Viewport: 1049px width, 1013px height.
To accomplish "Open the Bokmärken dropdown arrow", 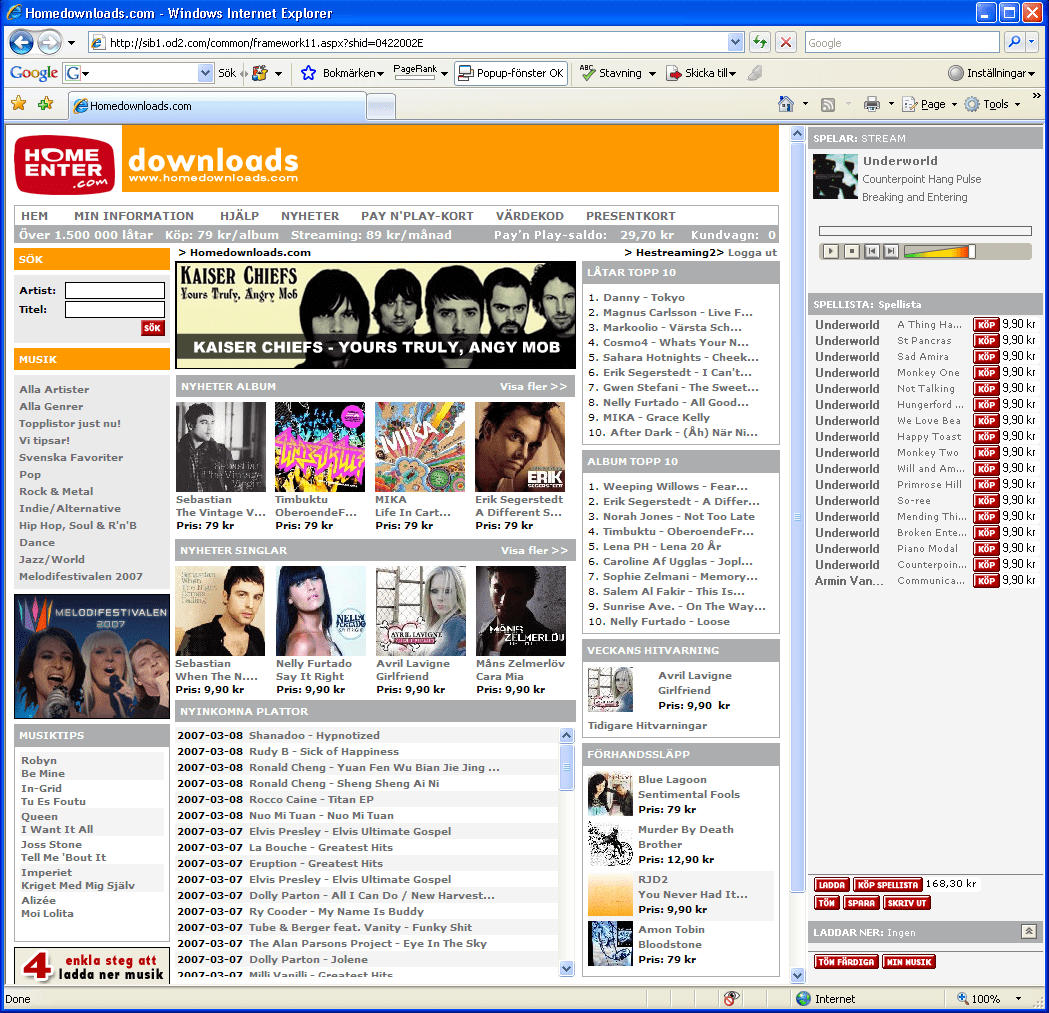I will [380, 74].
